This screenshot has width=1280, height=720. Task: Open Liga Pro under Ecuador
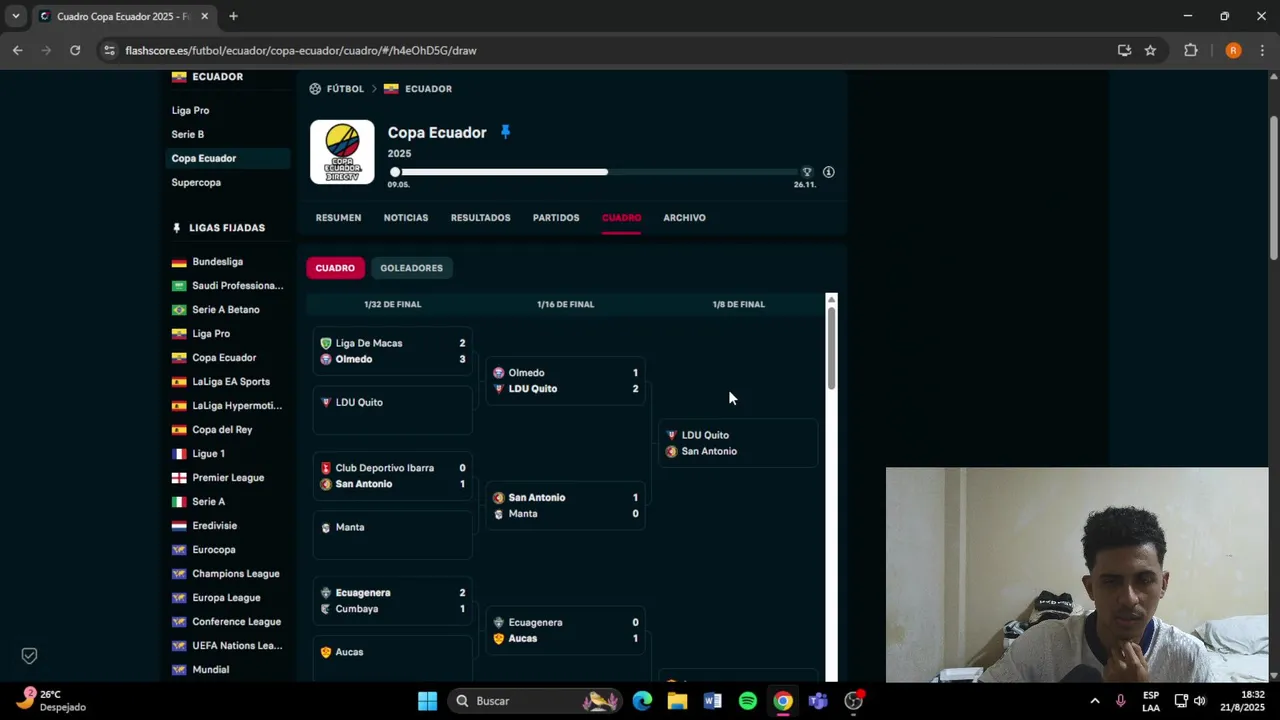point(190,110)
